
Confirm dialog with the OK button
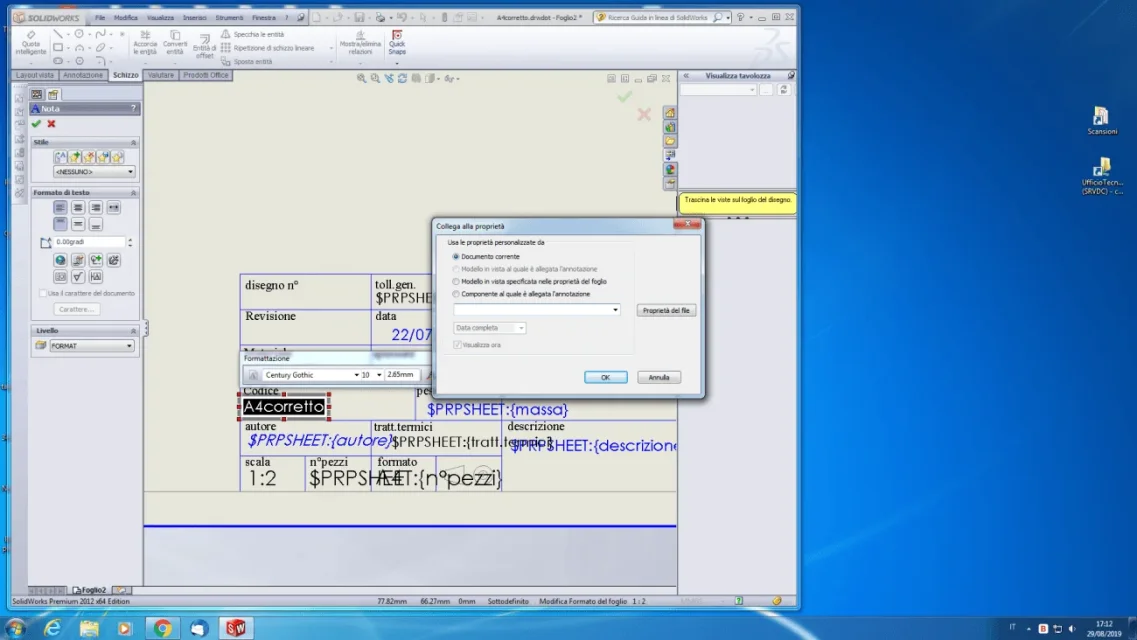click(605, 378)
